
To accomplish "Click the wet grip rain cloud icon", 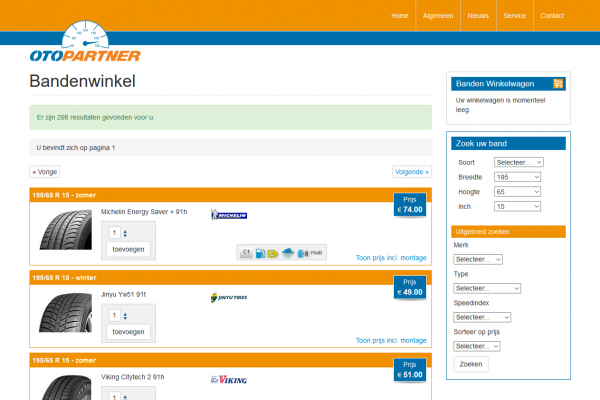I will tap(288, 253).
